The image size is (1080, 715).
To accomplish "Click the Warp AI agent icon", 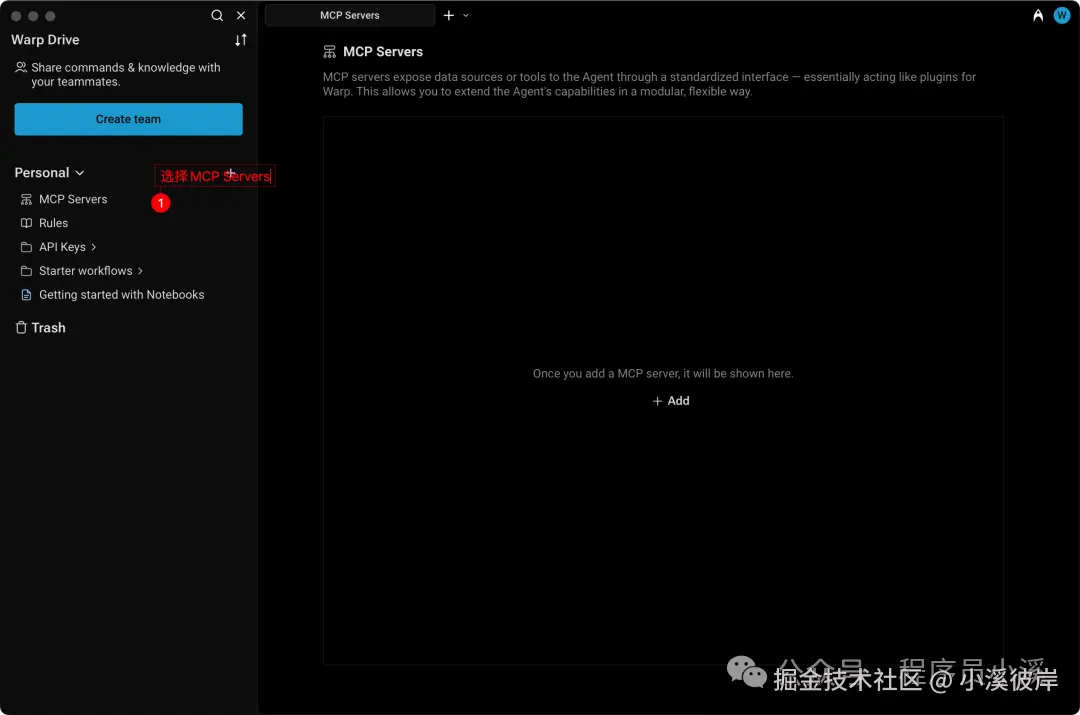I will coord(1038,15).
